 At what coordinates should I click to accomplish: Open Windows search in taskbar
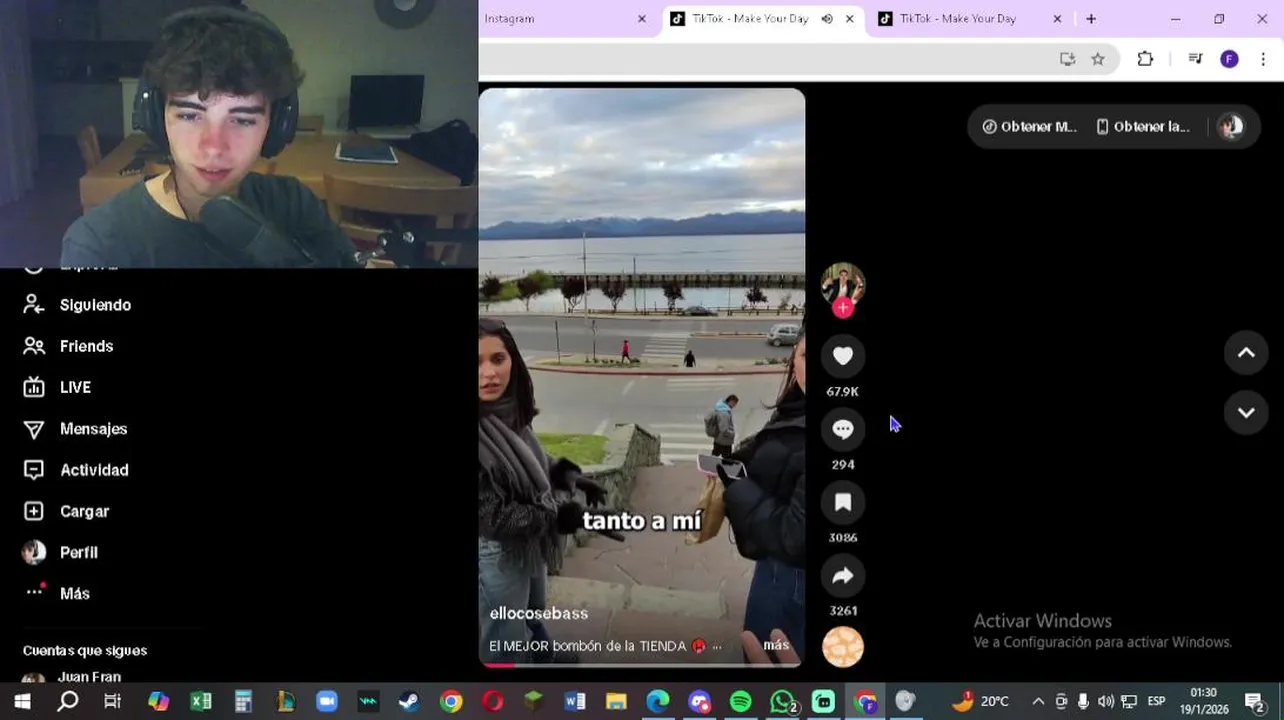[x=68, y=702]
